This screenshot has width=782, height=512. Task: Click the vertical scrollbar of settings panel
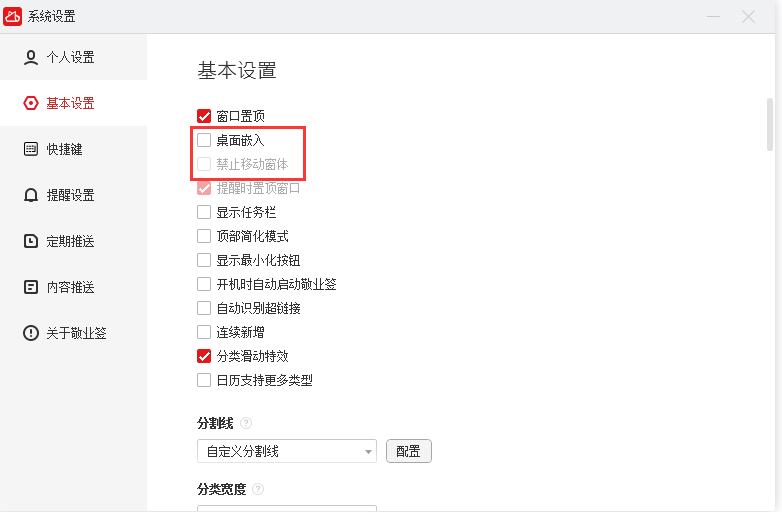(769, 125)
